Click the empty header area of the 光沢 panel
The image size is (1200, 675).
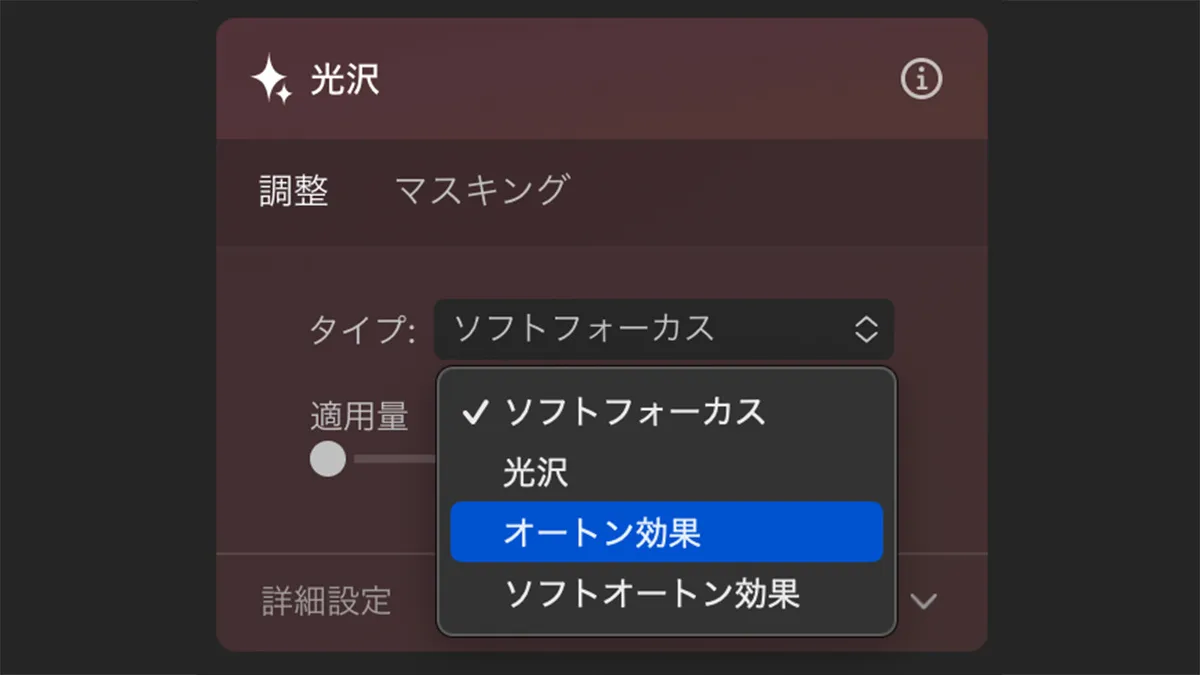point(620,79)
